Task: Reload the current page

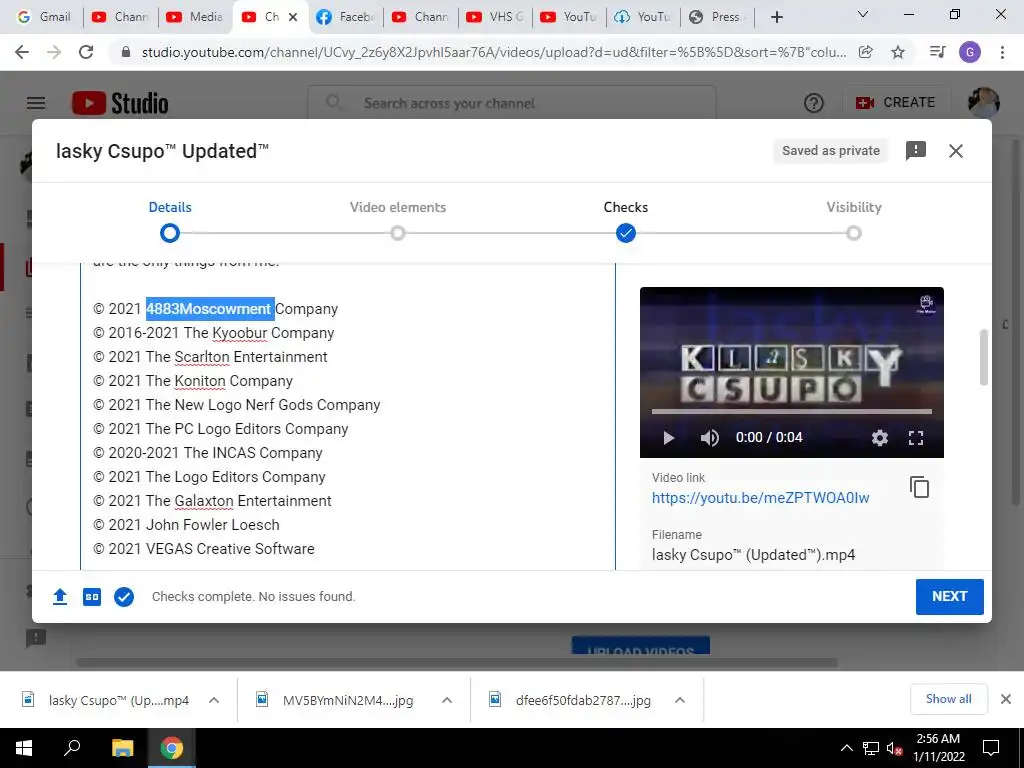Action: pyautogui.click(x=86, y=52)
